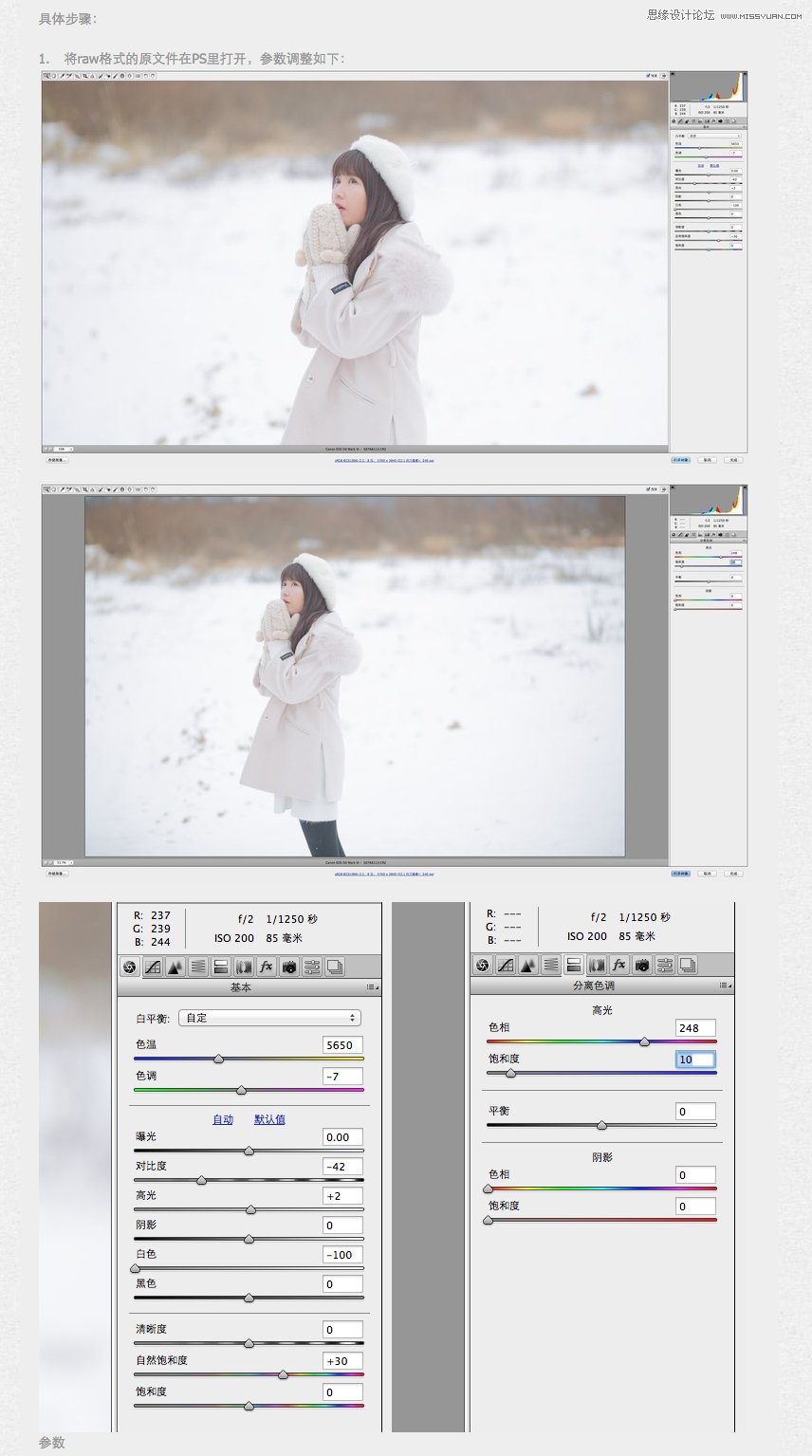Open Camera Calibration icon in 分离色调 panel

[x=642, y=965]
